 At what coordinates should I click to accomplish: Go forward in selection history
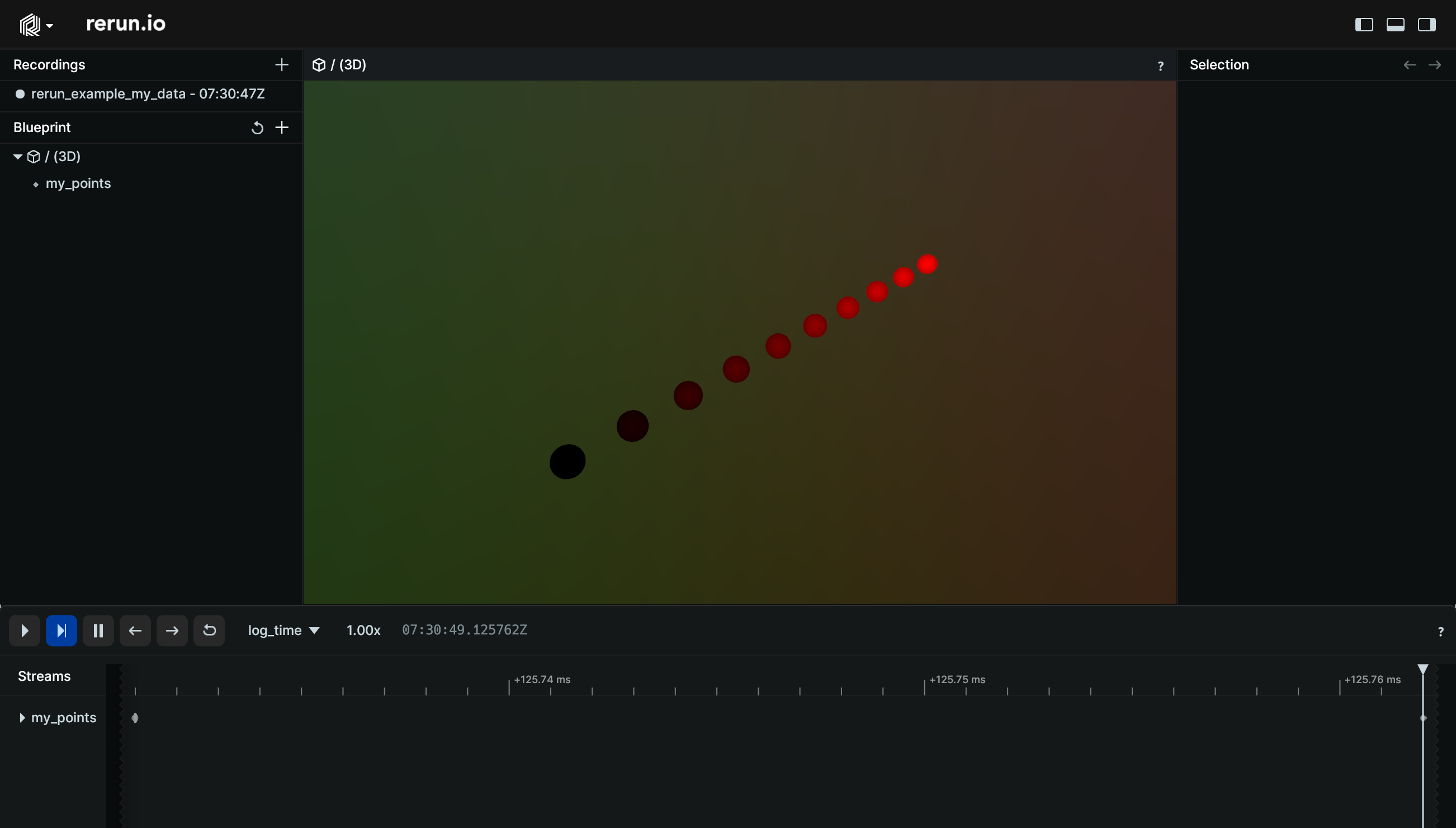[x=1434, y=65]
